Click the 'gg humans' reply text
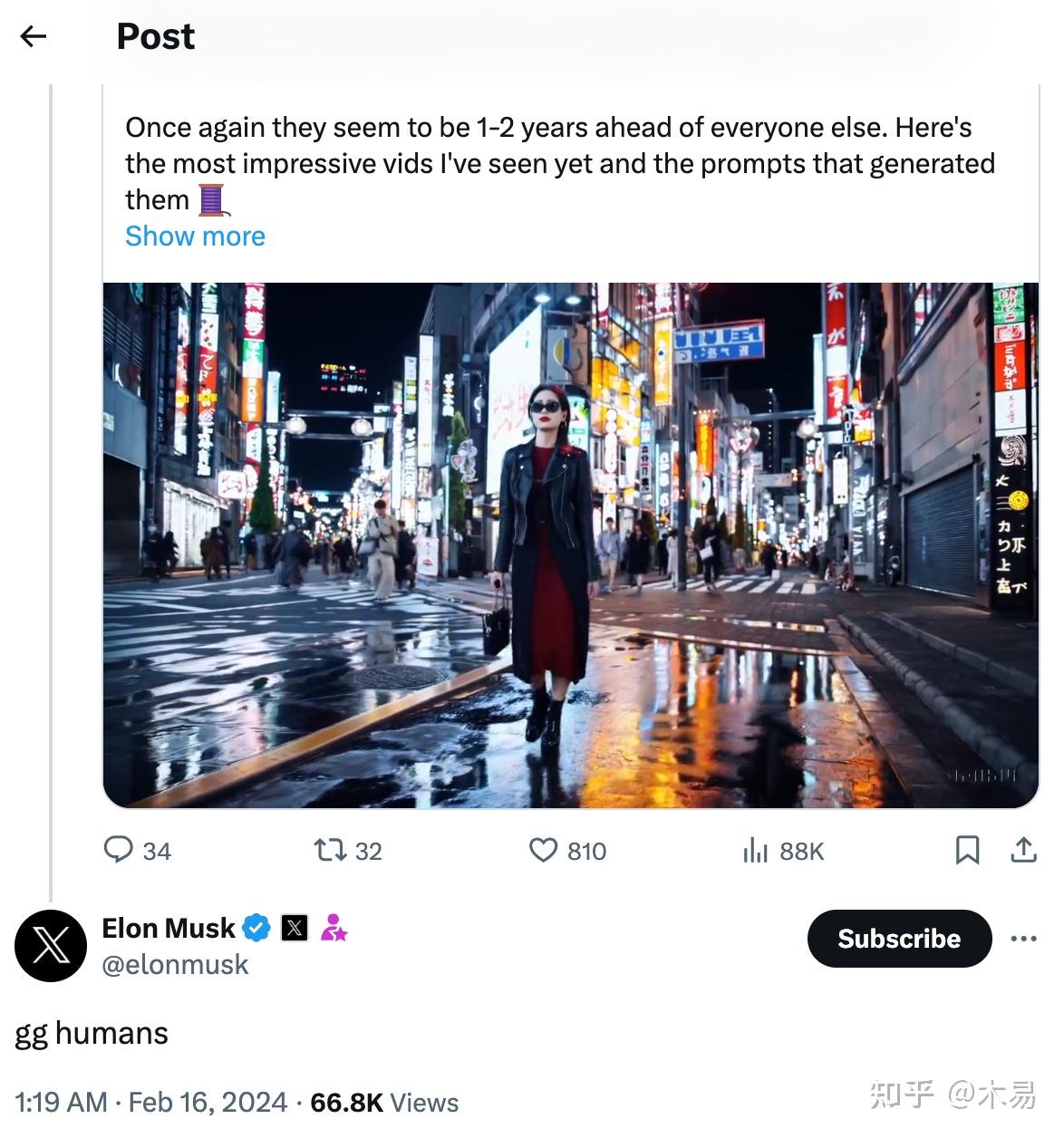The height and width of the screenshot is (1138, 1064). (90, 1032)
